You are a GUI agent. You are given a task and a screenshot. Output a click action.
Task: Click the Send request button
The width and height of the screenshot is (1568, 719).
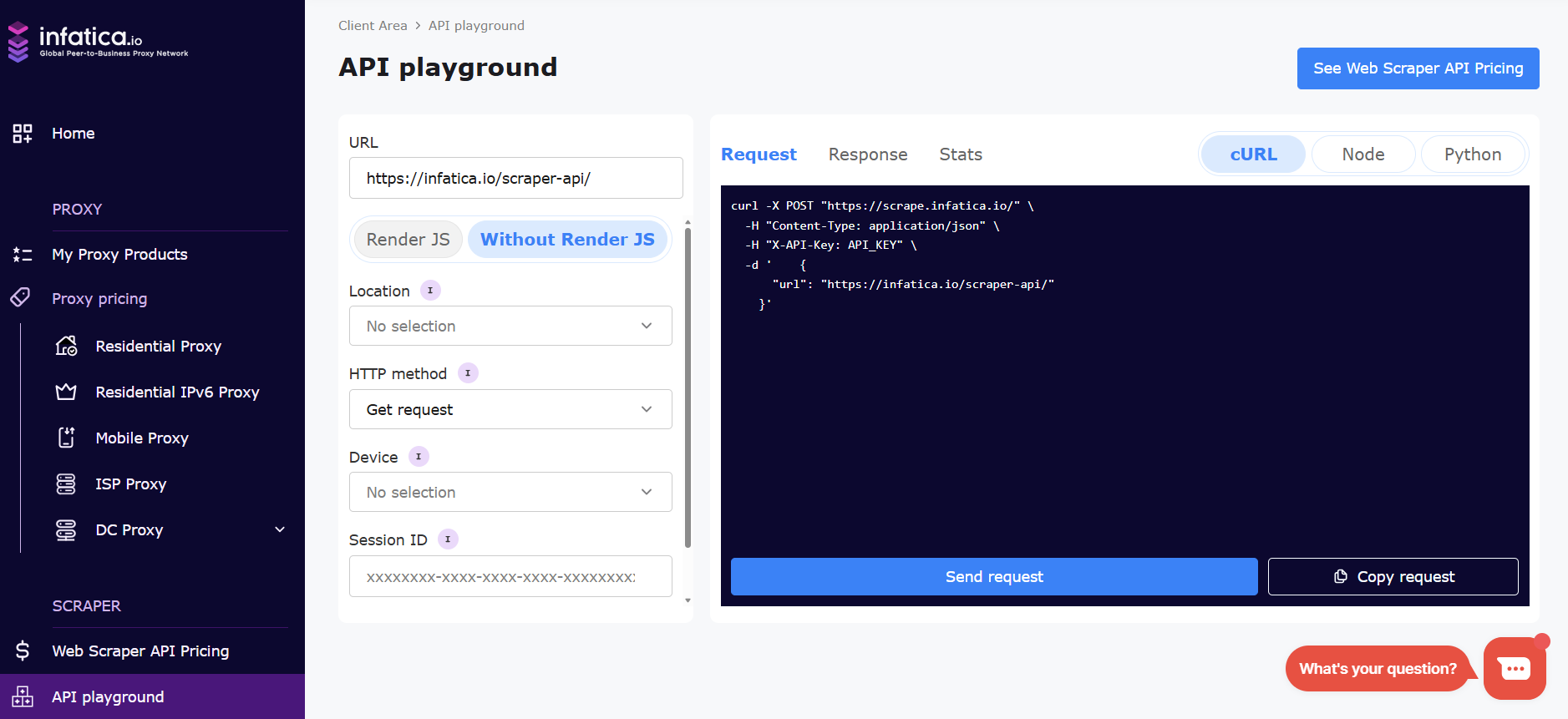994,576
